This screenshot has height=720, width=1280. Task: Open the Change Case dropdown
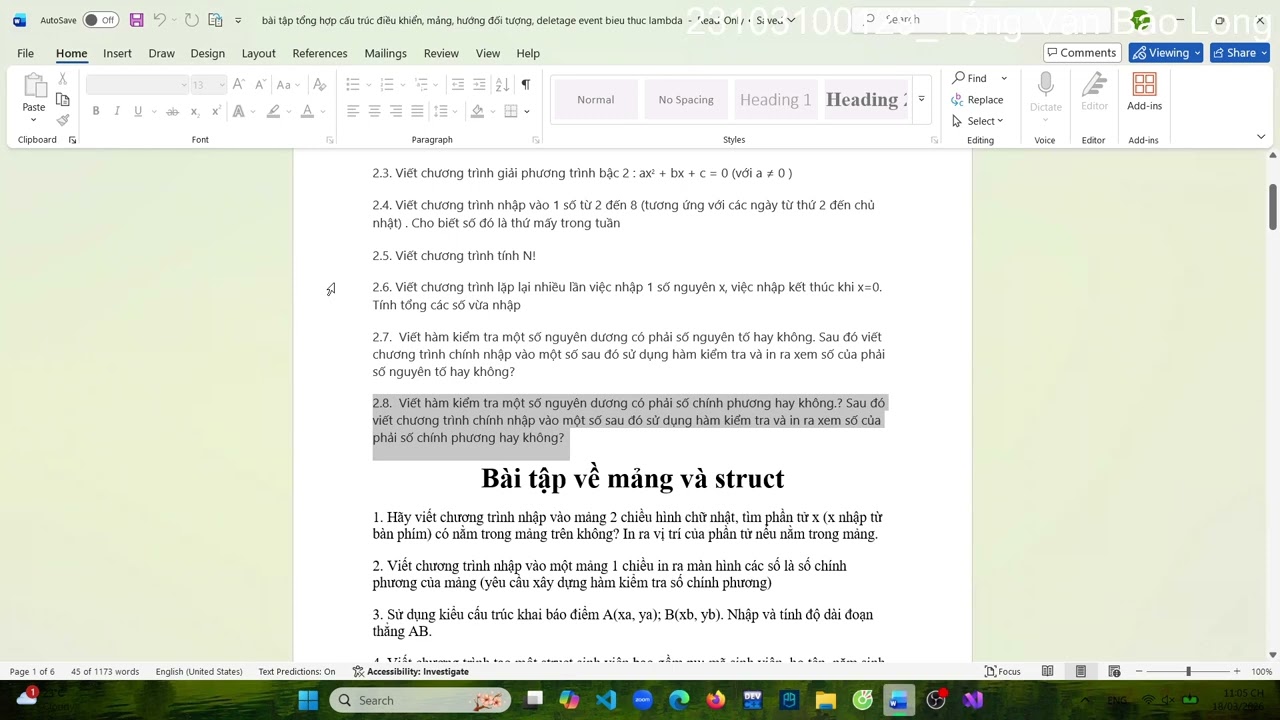click(x=288, y=85)
